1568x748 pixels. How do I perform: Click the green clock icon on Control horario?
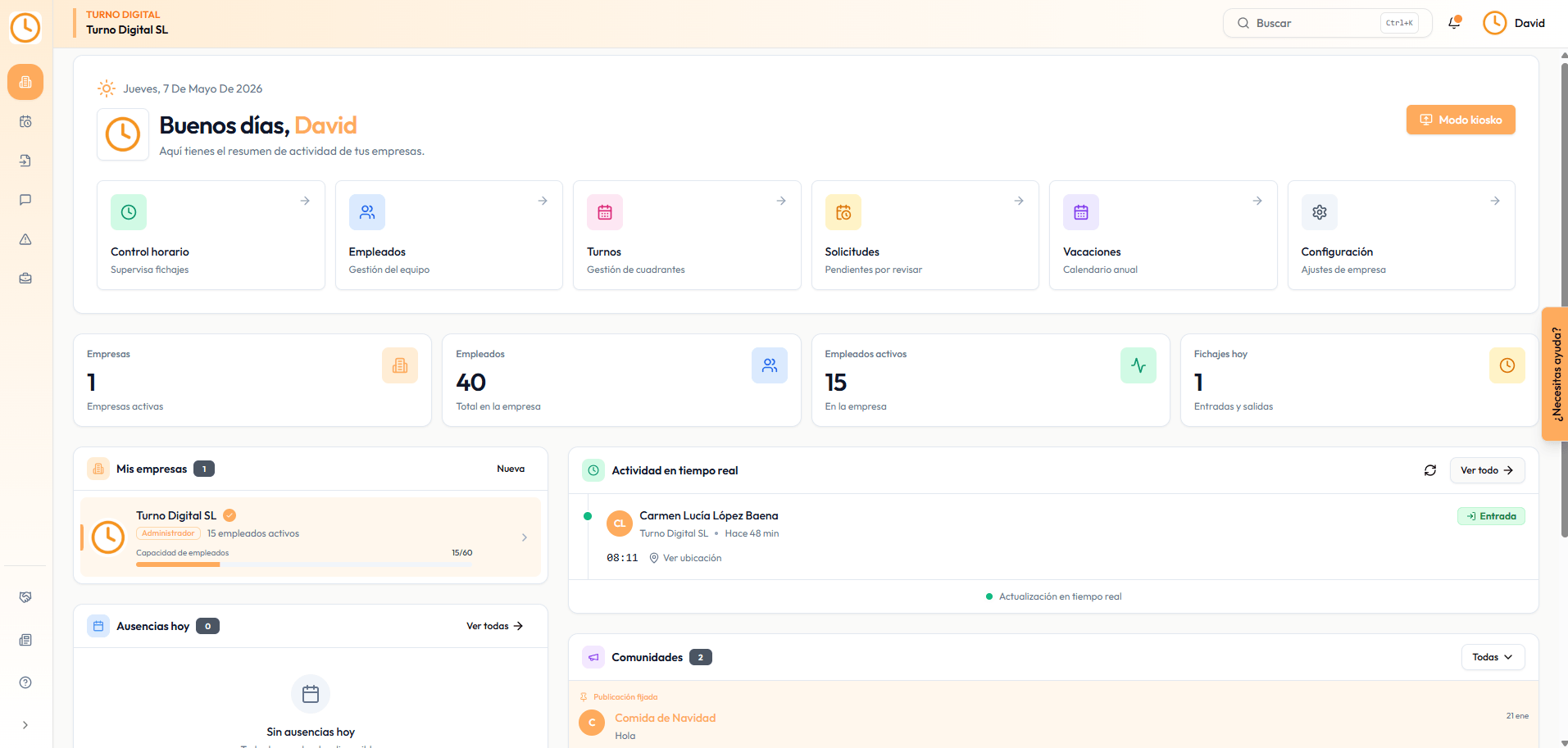point(129,212)
